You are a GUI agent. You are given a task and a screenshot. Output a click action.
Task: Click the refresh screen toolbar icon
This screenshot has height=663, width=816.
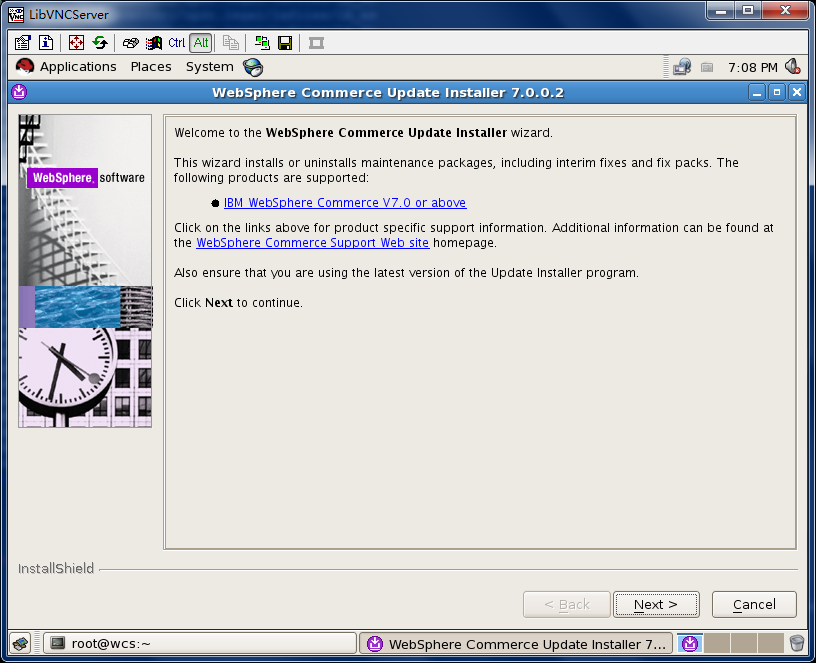(x=100, y=43)
